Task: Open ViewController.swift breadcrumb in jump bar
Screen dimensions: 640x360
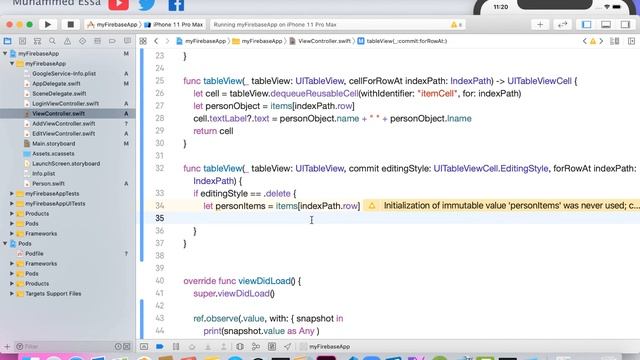Action: [x=320, y=41]
